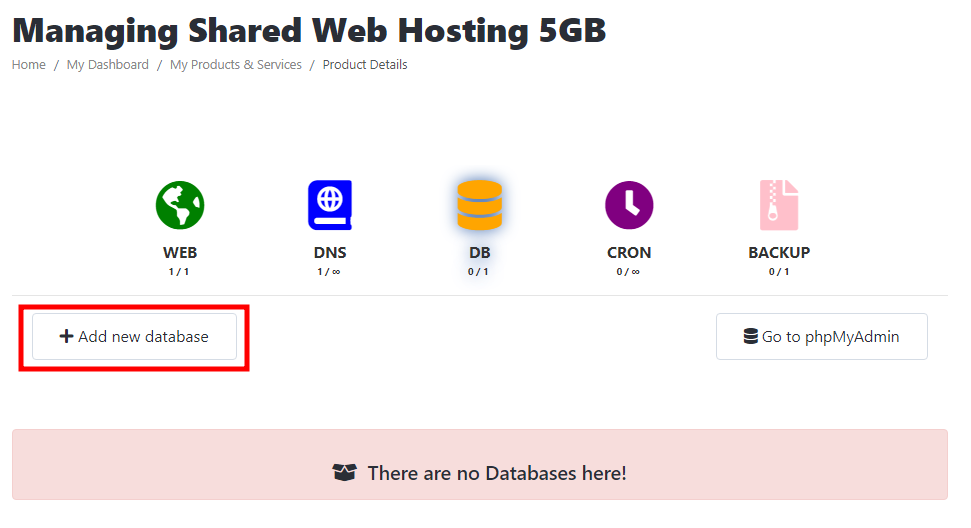
Task: Click the green WEB globe icon
Action: coord(180,205)
